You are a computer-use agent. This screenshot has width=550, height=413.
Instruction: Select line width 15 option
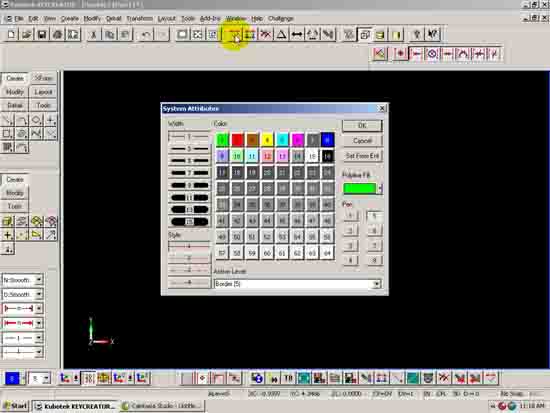188,222
